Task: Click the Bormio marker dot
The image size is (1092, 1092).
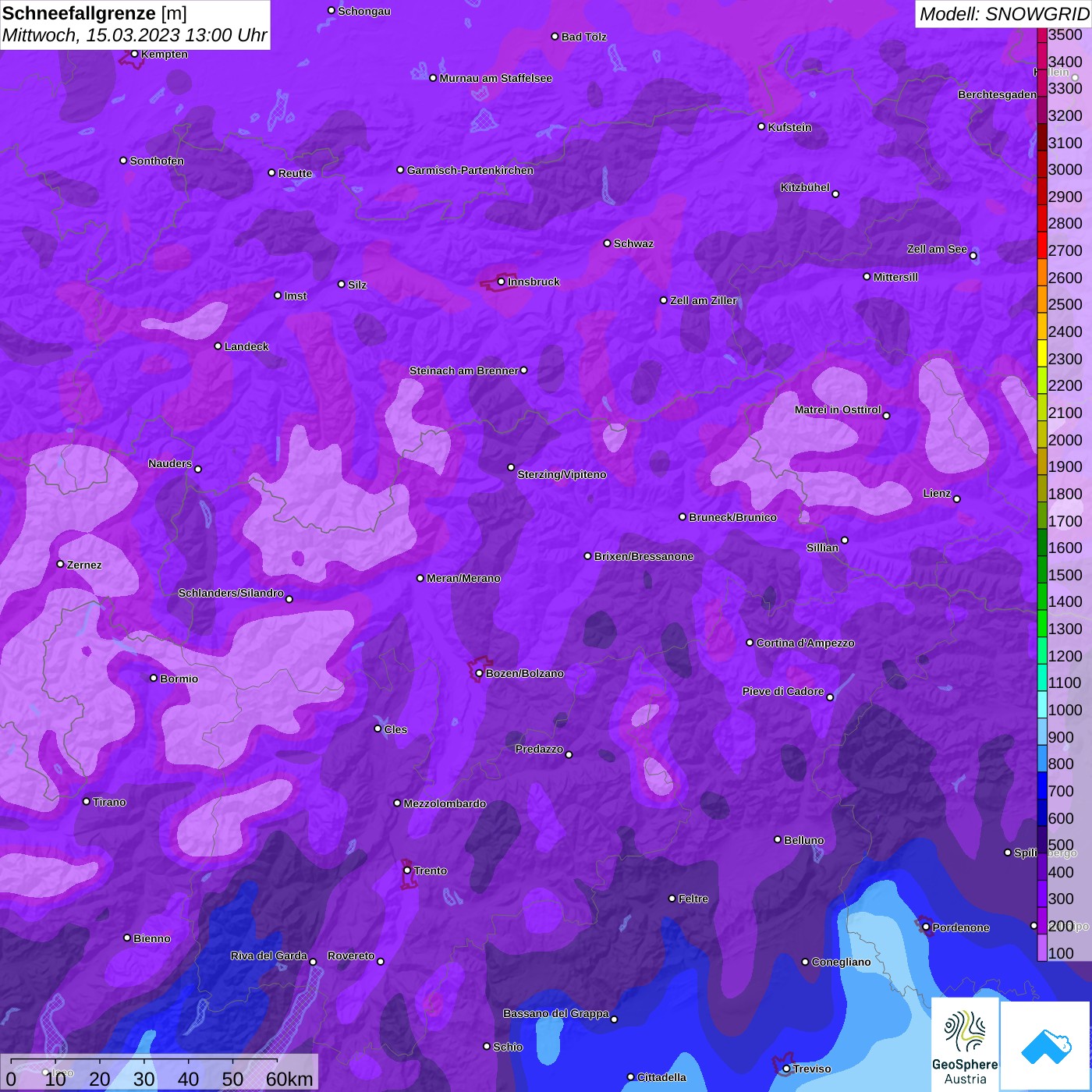Action: click(x=154, y=678)
